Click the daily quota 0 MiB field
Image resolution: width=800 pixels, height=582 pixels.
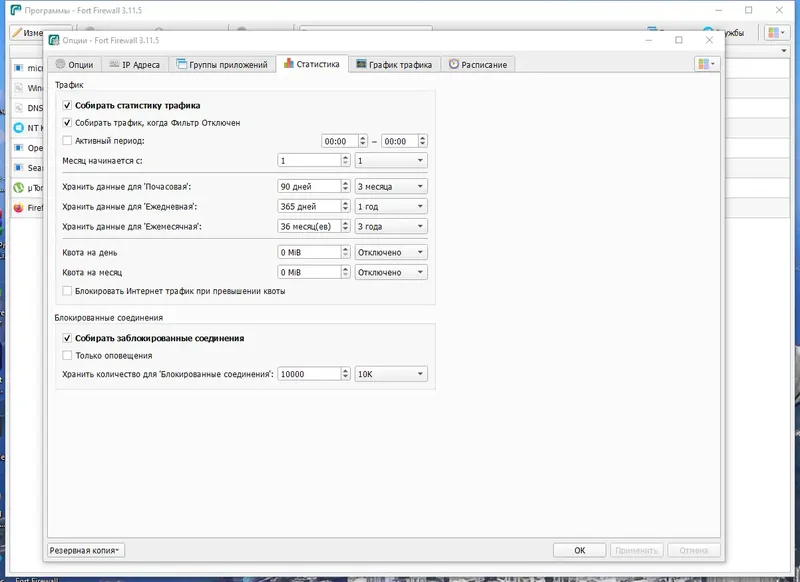pos(309,252)
